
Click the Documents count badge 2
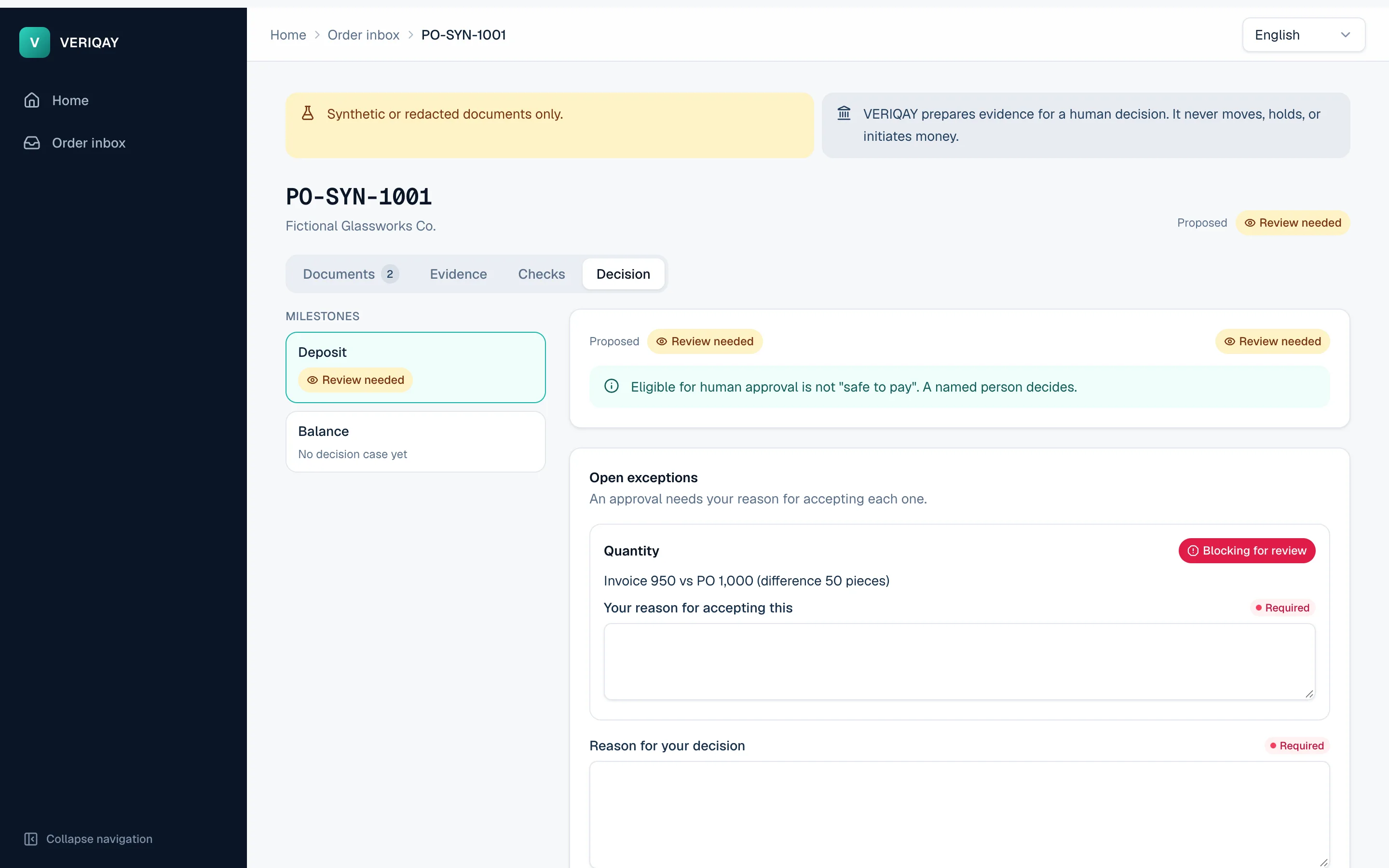point(390,274)
